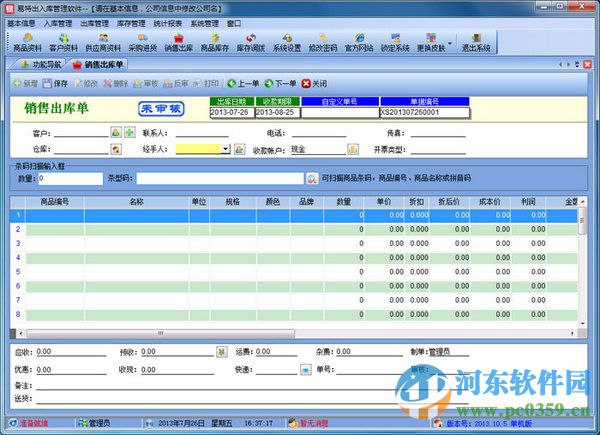The height and width of the screenshot is (435, 600).
Task: Click the 删除 button
Action: point(116,83)
